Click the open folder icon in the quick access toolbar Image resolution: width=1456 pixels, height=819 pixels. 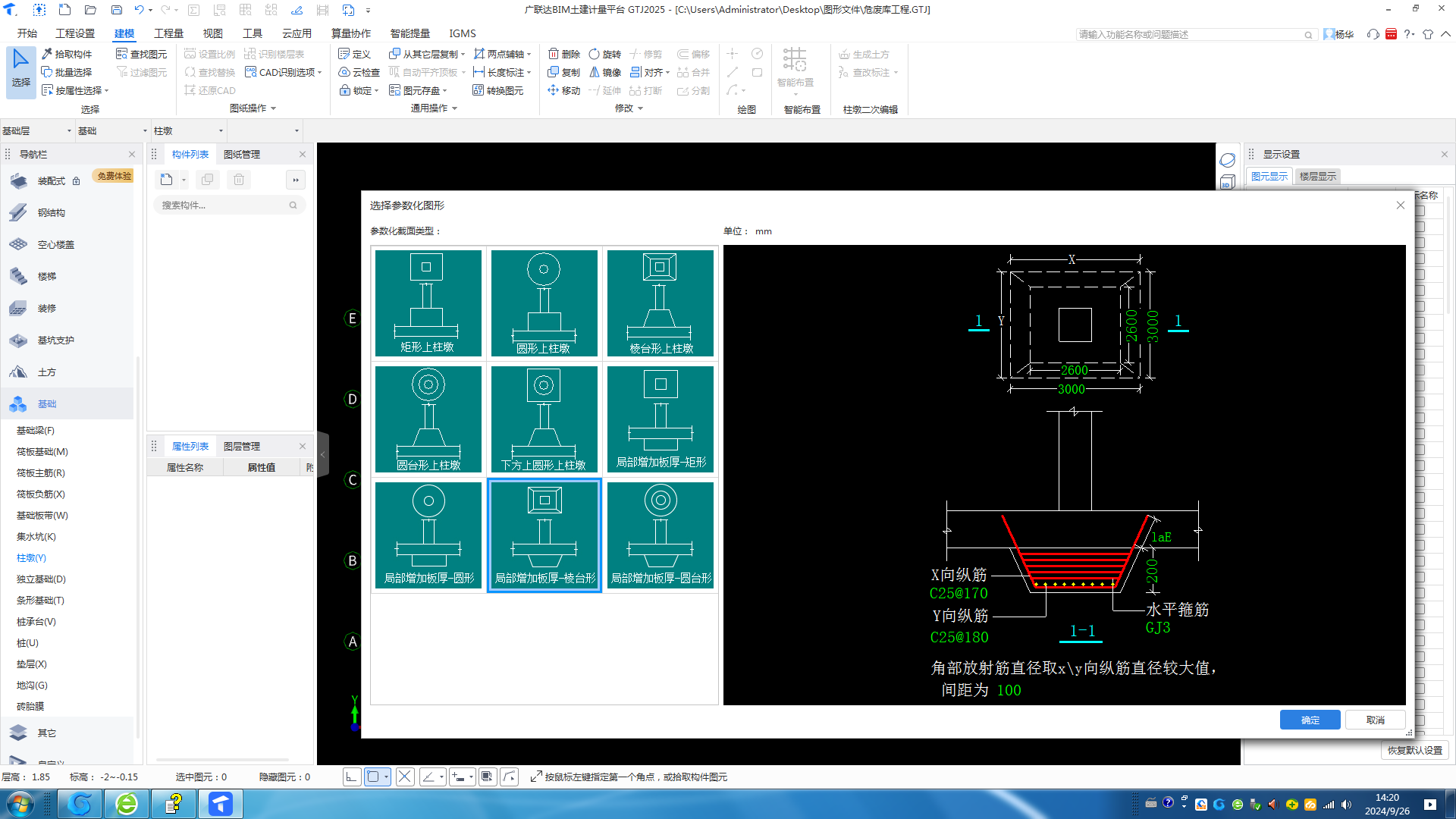[90, 10]
